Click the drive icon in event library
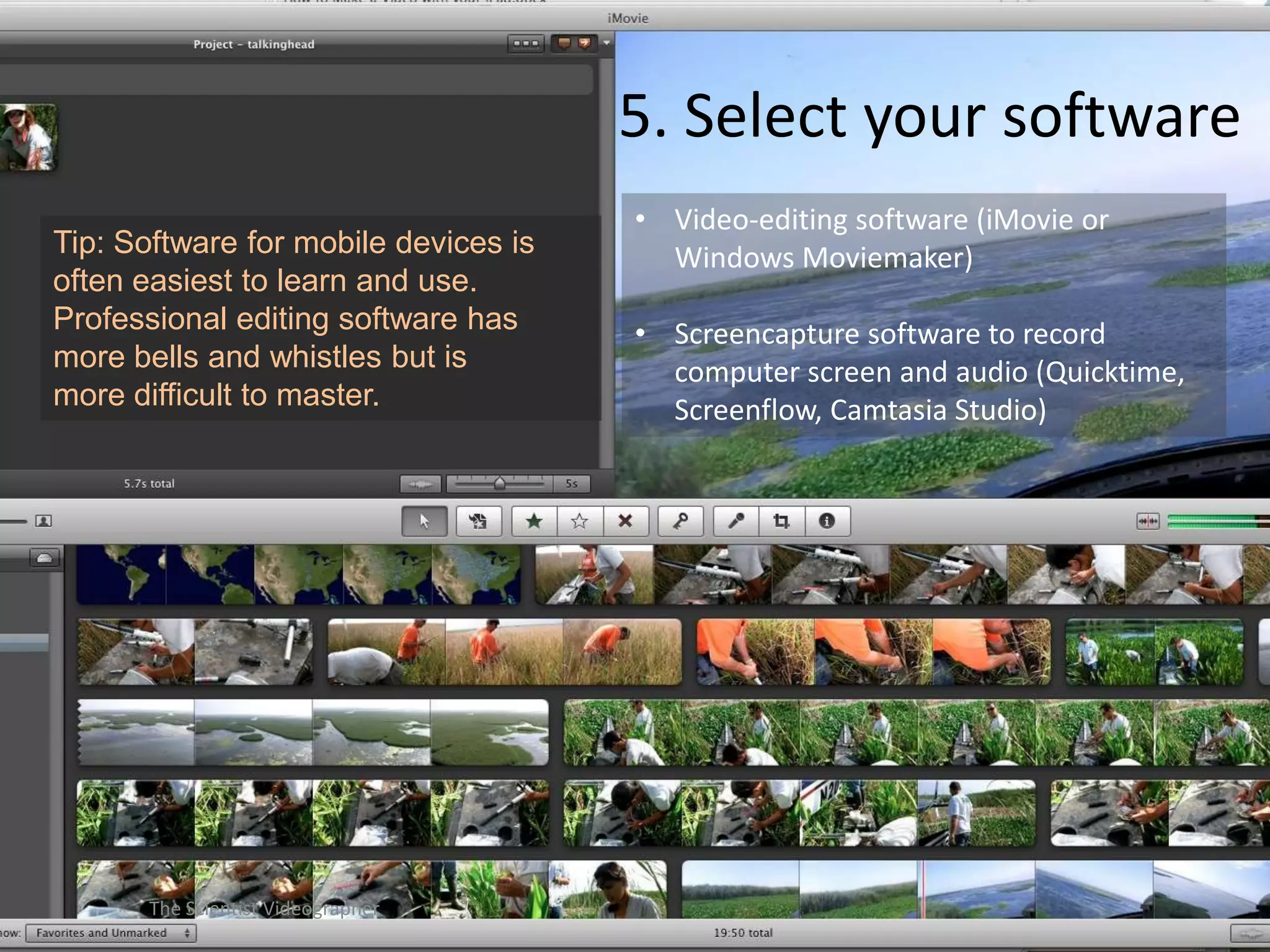 [x=45, y=558]
